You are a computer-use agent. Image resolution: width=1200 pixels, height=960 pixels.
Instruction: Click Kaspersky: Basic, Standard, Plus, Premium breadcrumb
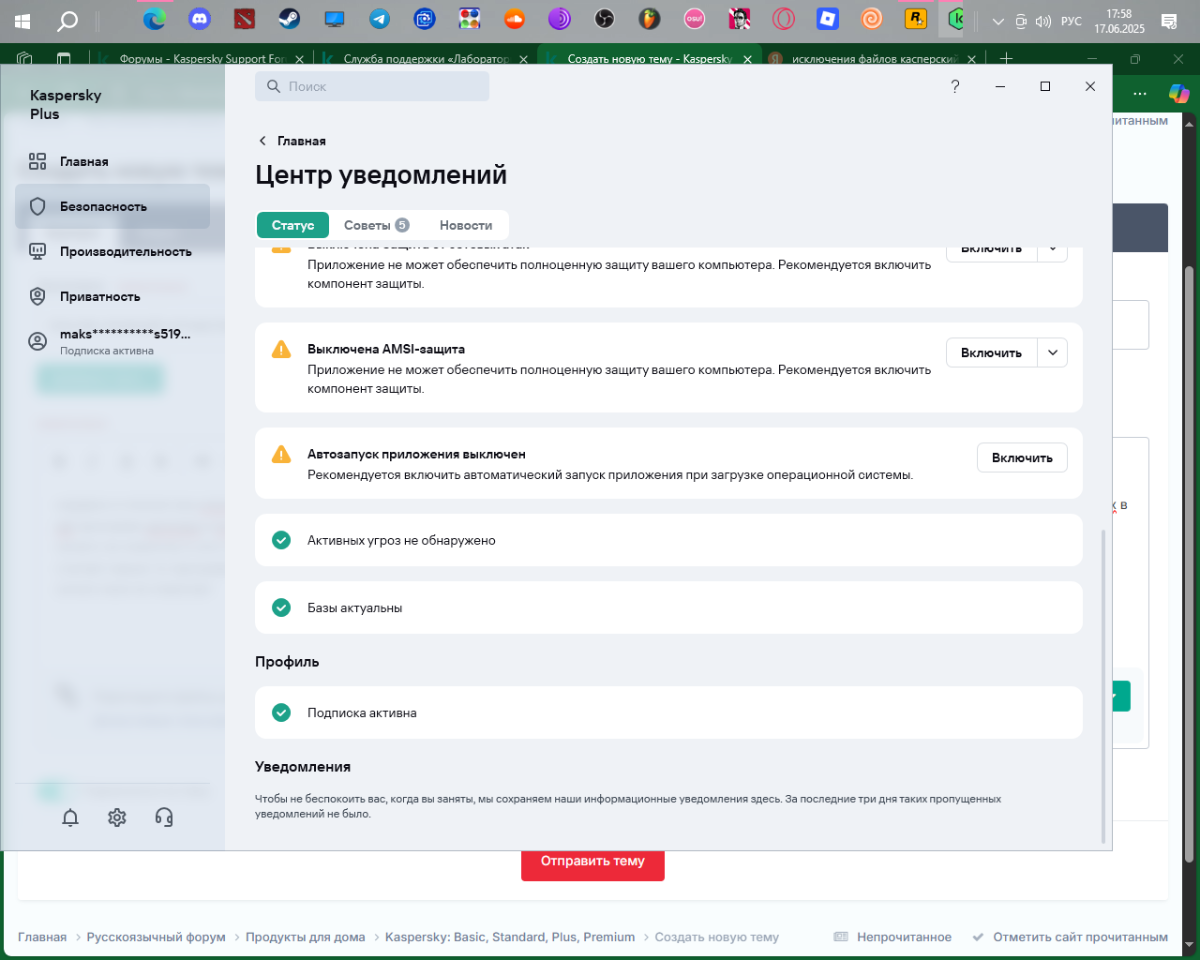[510, 937]
